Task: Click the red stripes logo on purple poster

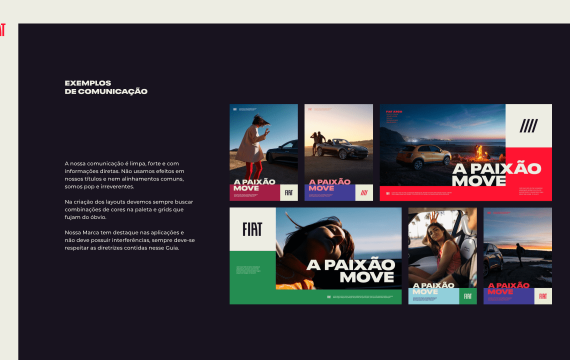Action: click(x=364, y=193)
